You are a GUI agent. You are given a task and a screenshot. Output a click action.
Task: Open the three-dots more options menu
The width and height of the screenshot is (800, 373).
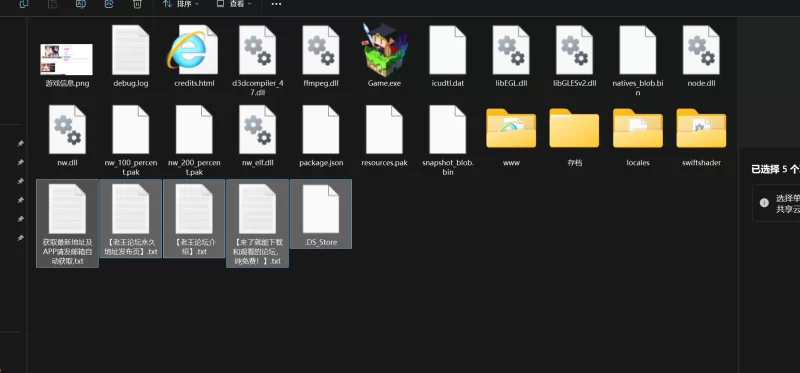276,4
